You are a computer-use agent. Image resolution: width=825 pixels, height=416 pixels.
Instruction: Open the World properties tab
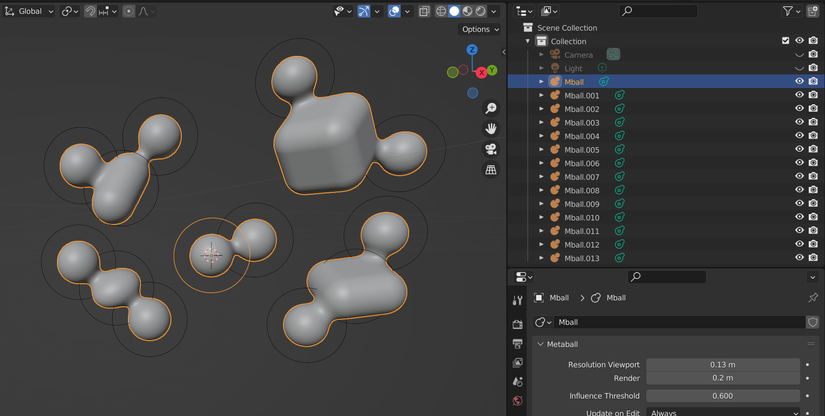pos(518,401)
